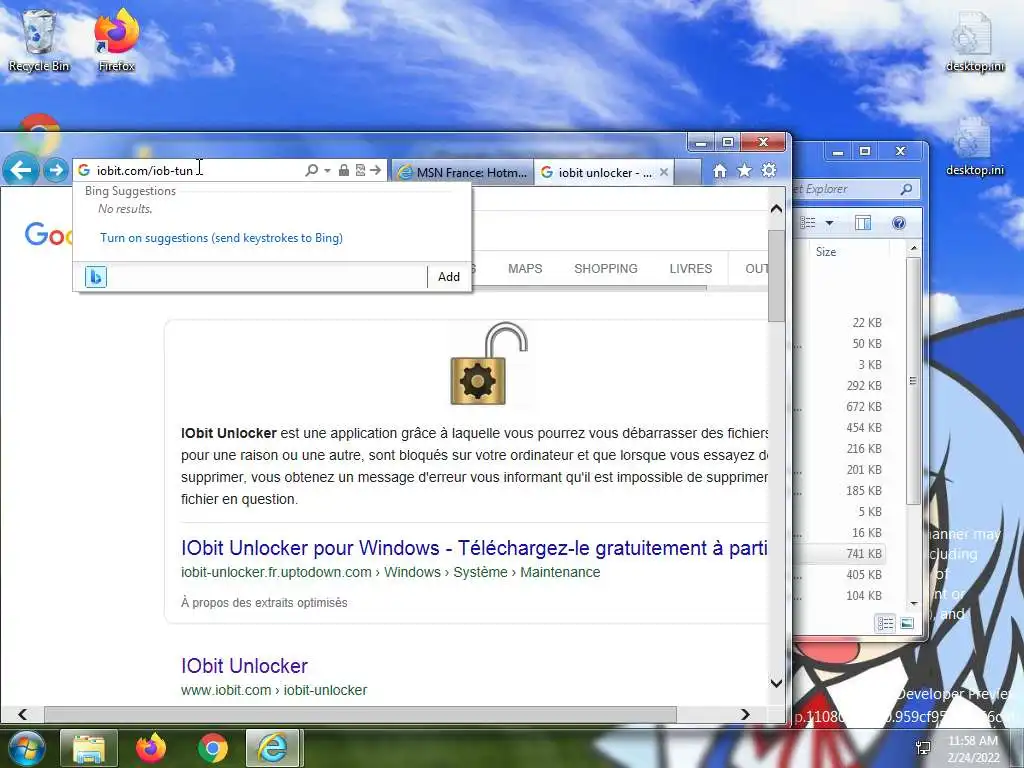Open IObit Unlocker pour Windows uptodown link

coord(474,547)
